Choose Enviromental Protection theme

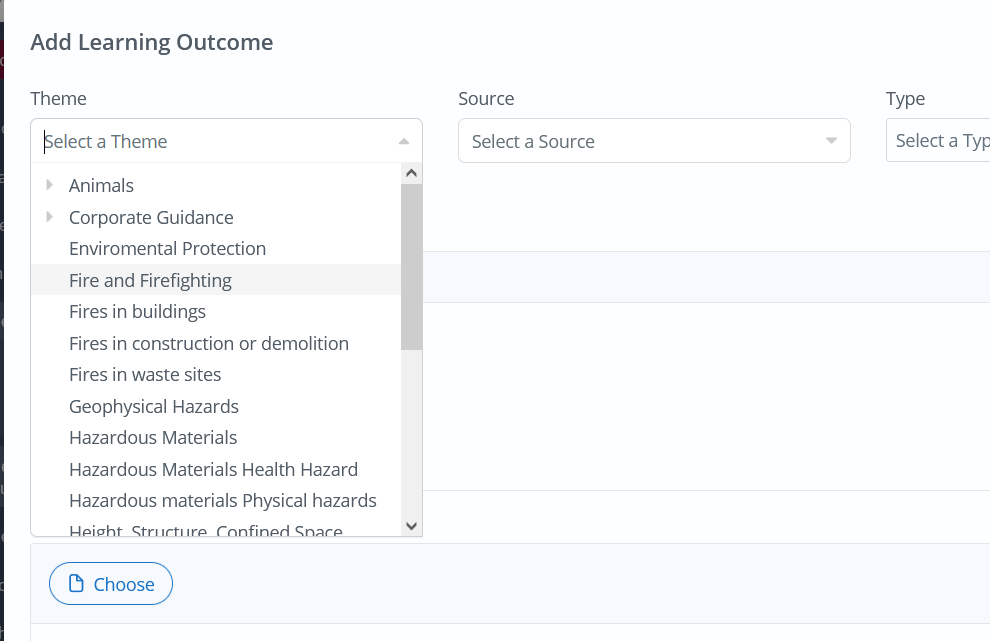click(167, 248)
